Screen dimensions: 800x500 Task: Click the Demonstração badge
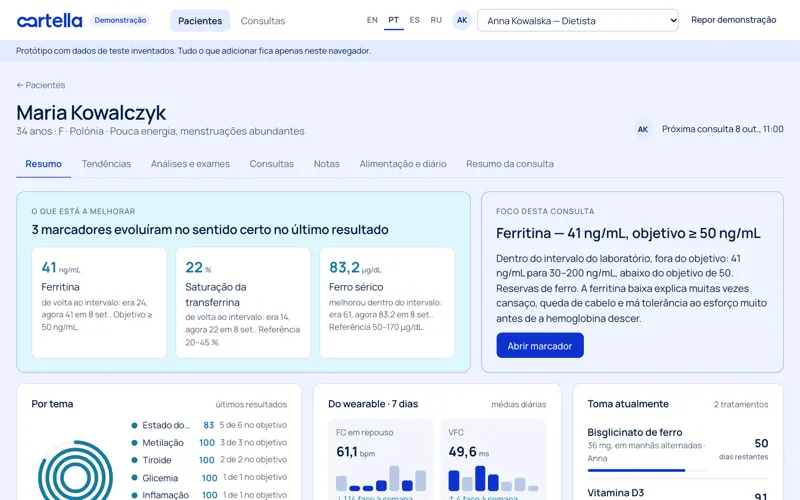coord(120,20)
